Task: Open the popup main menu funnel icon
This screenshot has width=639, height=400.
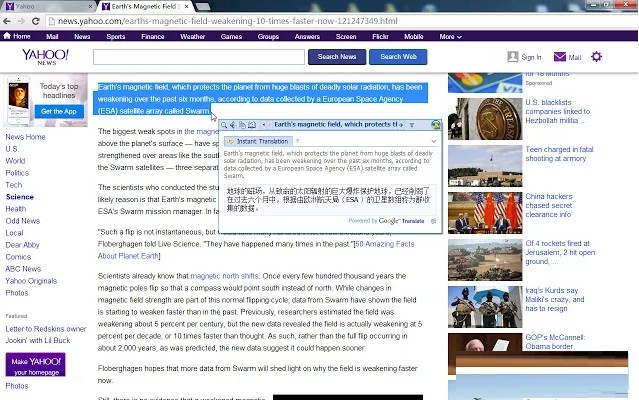Action: (x=412, y=125)
